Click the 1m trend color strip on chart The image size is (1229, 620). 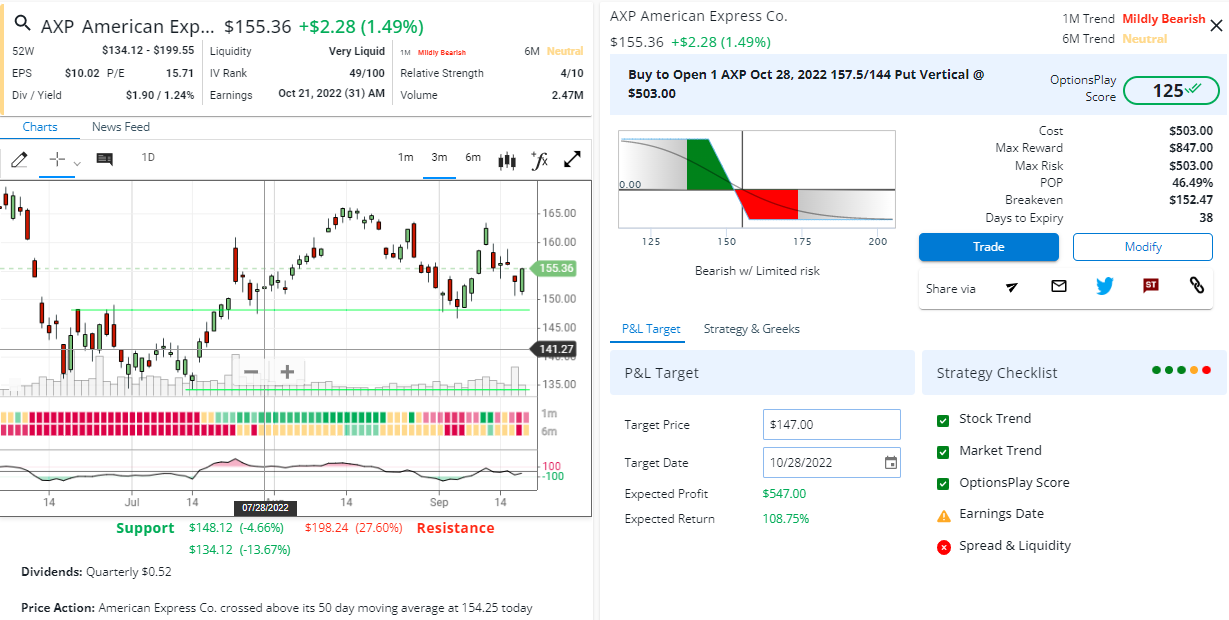click(266, 416)
